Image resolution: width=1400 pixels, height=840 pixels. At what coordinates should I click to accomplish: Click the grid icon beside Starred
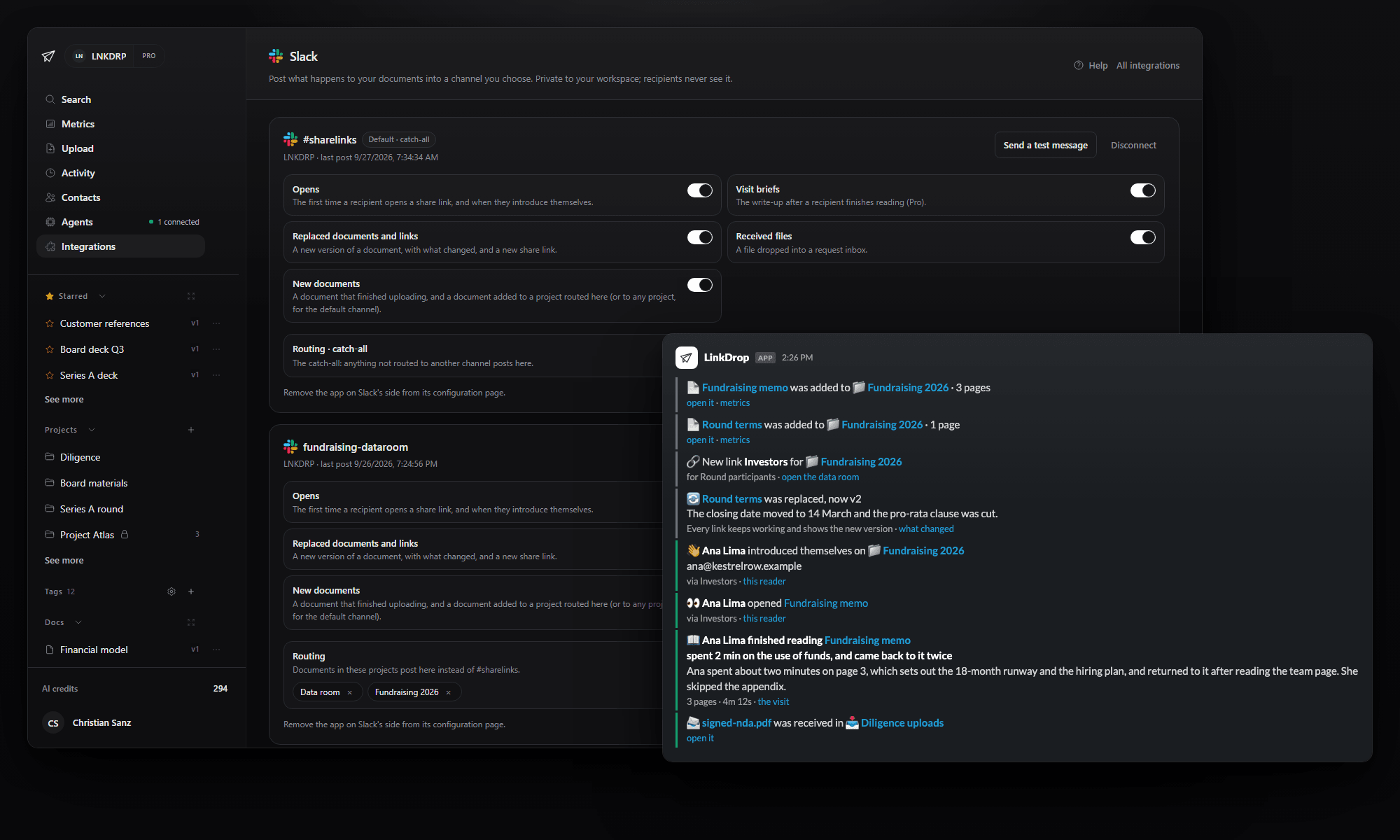(191, 296)
